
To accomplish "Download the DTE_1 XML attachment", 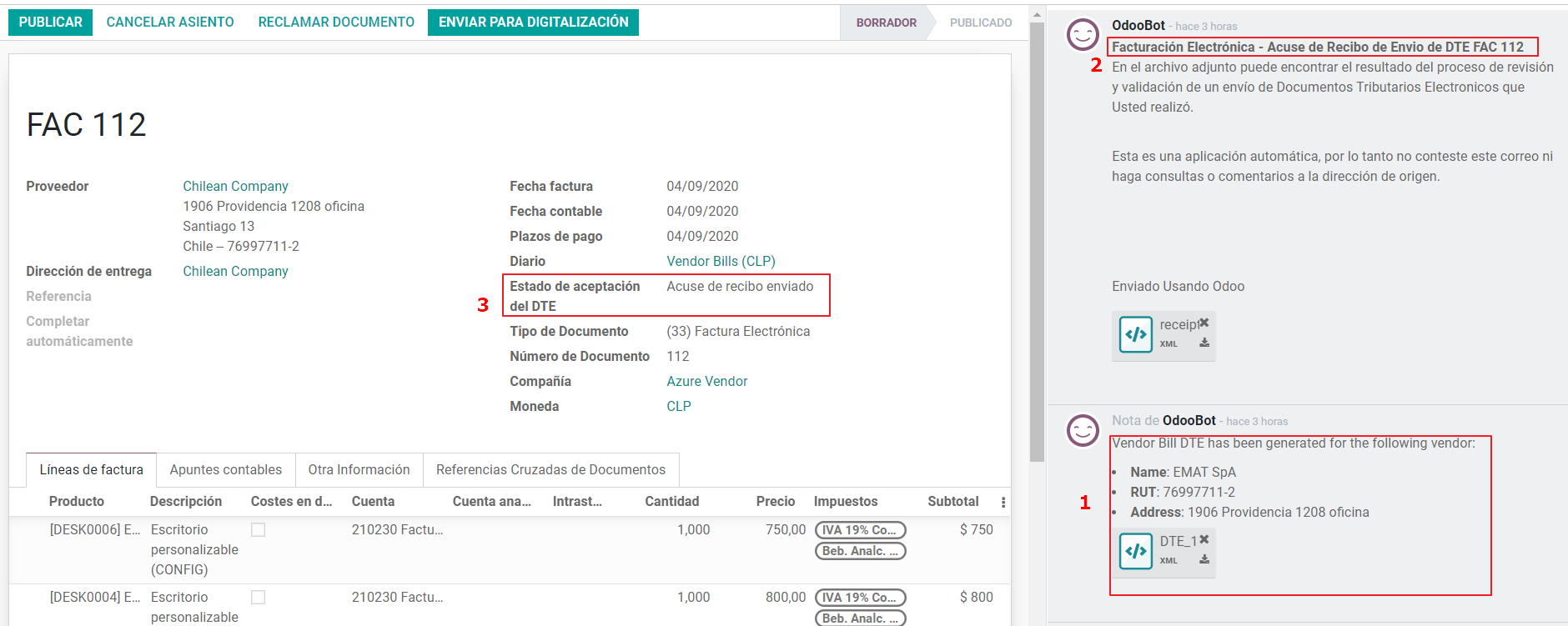I will [1204, 559].
